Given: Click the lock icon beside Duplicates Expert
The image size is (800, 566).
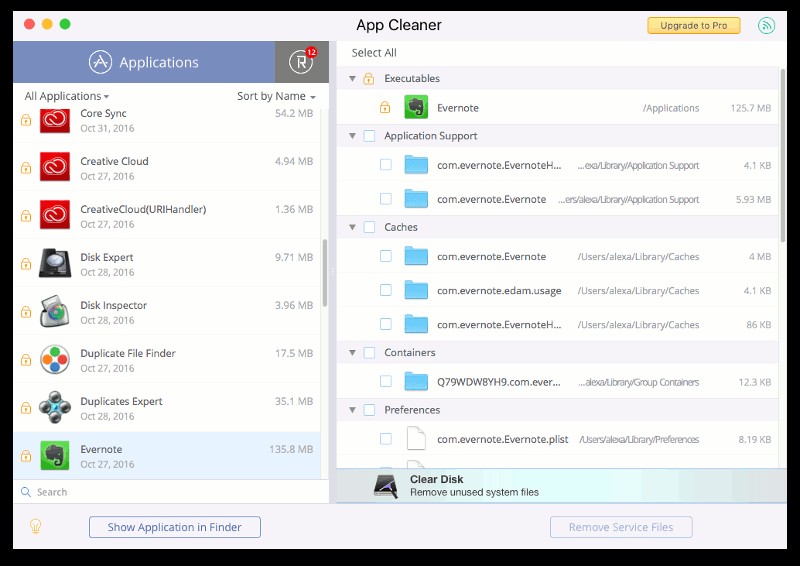Looking at the screenshot, I should pos(26,408).
